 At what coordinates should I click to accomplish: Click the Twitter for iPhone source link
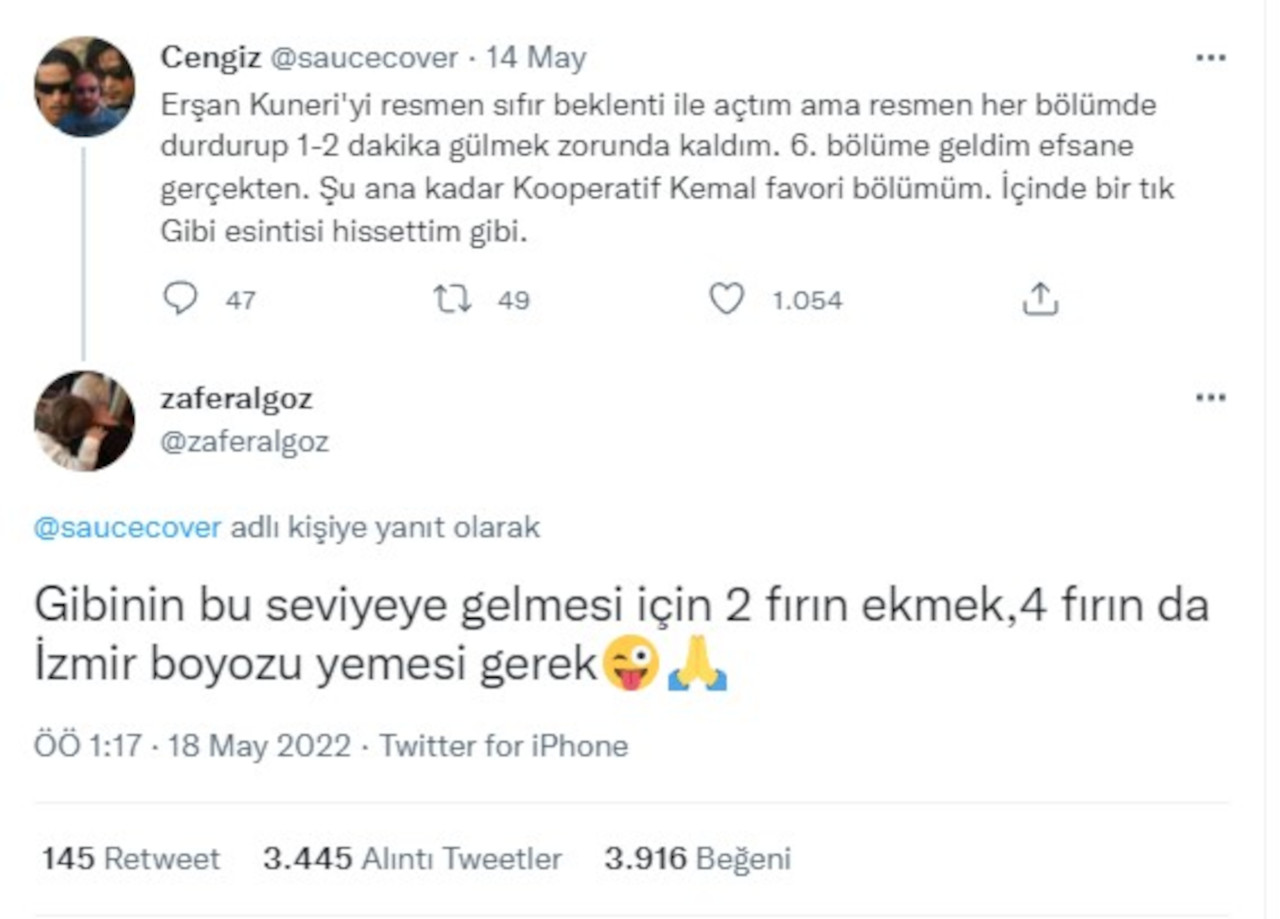pos(504,746)
